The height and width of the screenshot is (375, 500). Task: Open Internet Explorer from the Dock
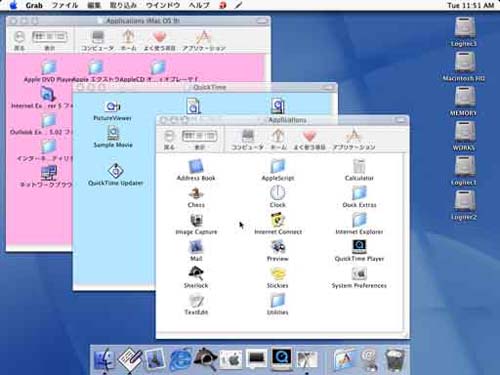(181, 359)
